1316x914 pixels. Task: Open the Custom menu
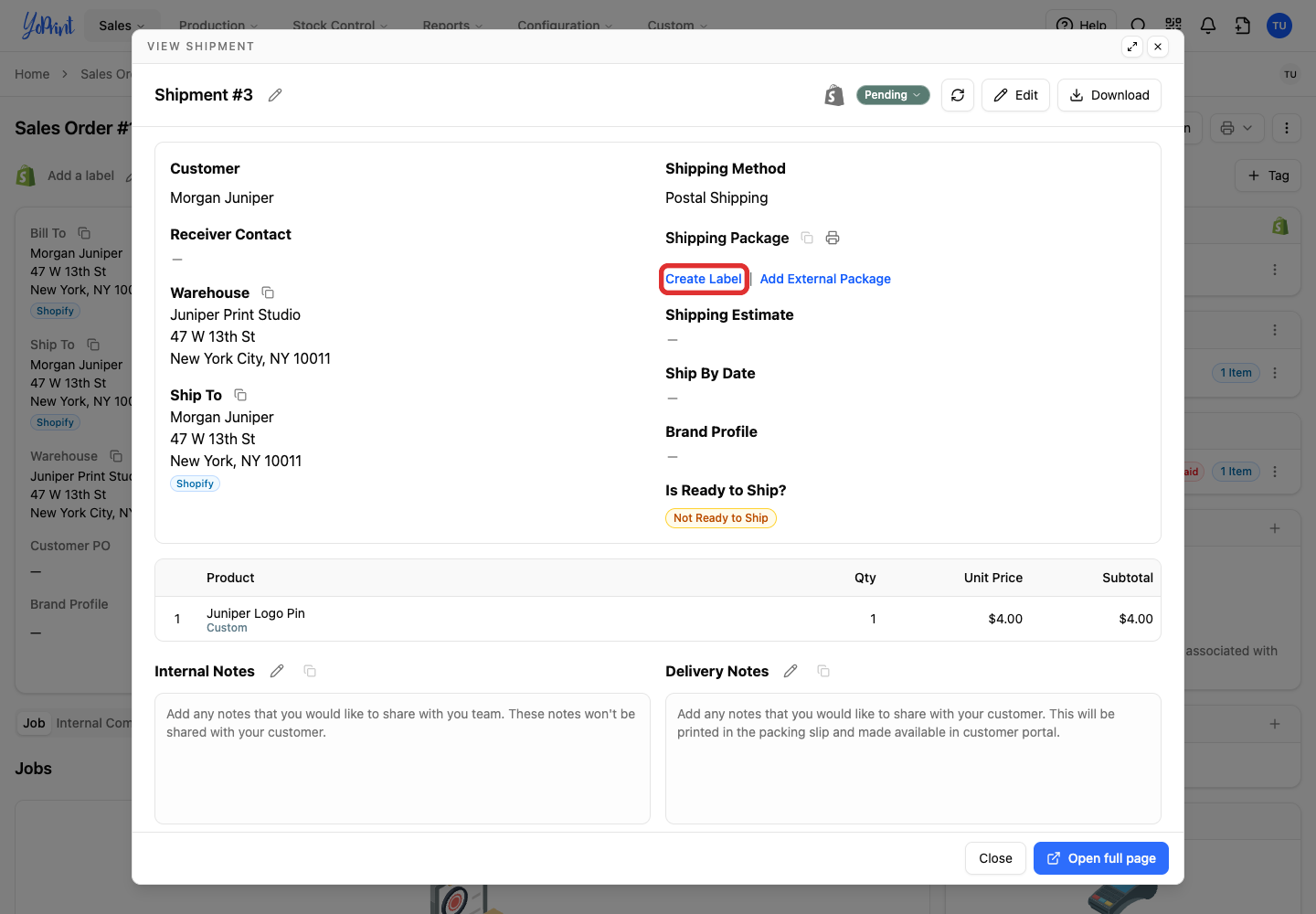[x=677, y=26]
